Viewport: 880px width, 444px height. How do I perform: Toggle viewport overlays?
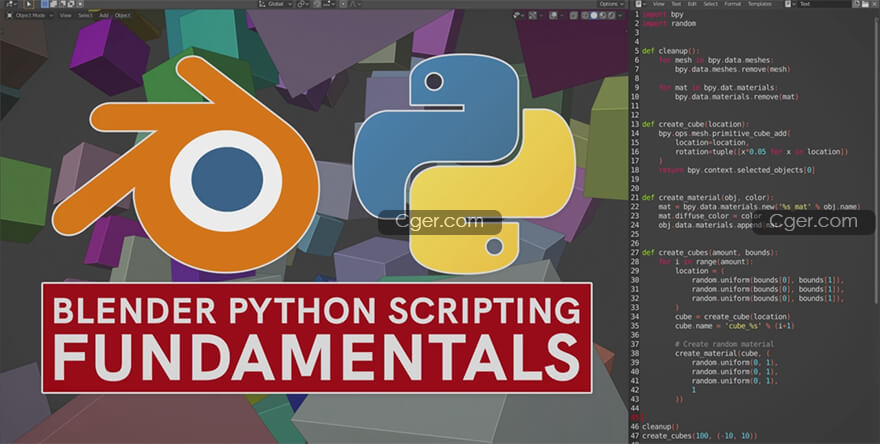pos(553,15)
